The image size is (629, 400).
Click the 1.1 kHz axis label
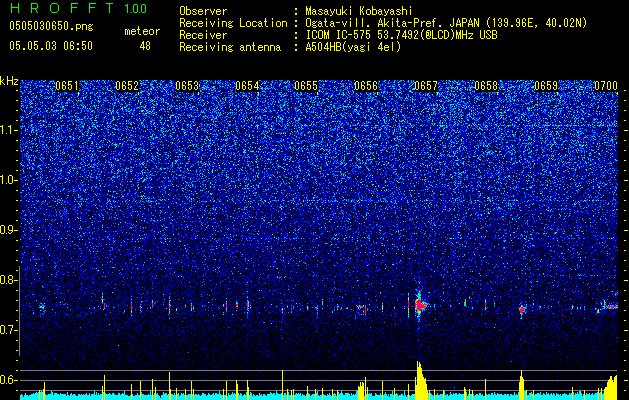coord(9,130)
